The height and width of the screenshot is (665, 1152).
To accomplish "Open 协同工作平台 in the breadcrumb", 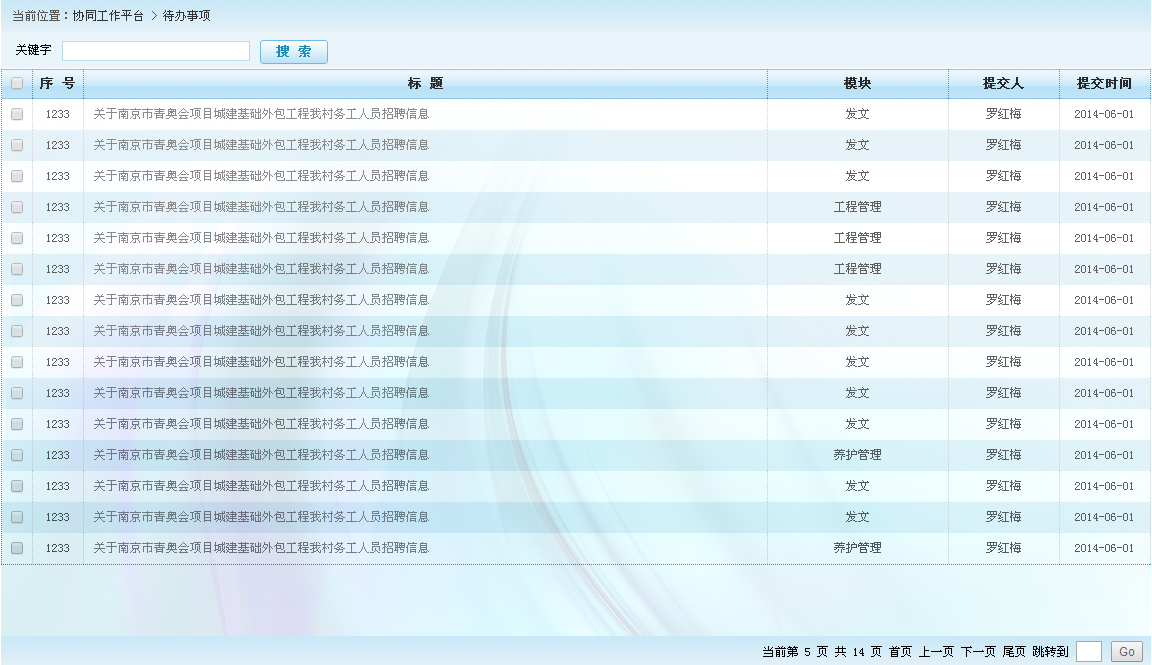I will coord(108,15).
